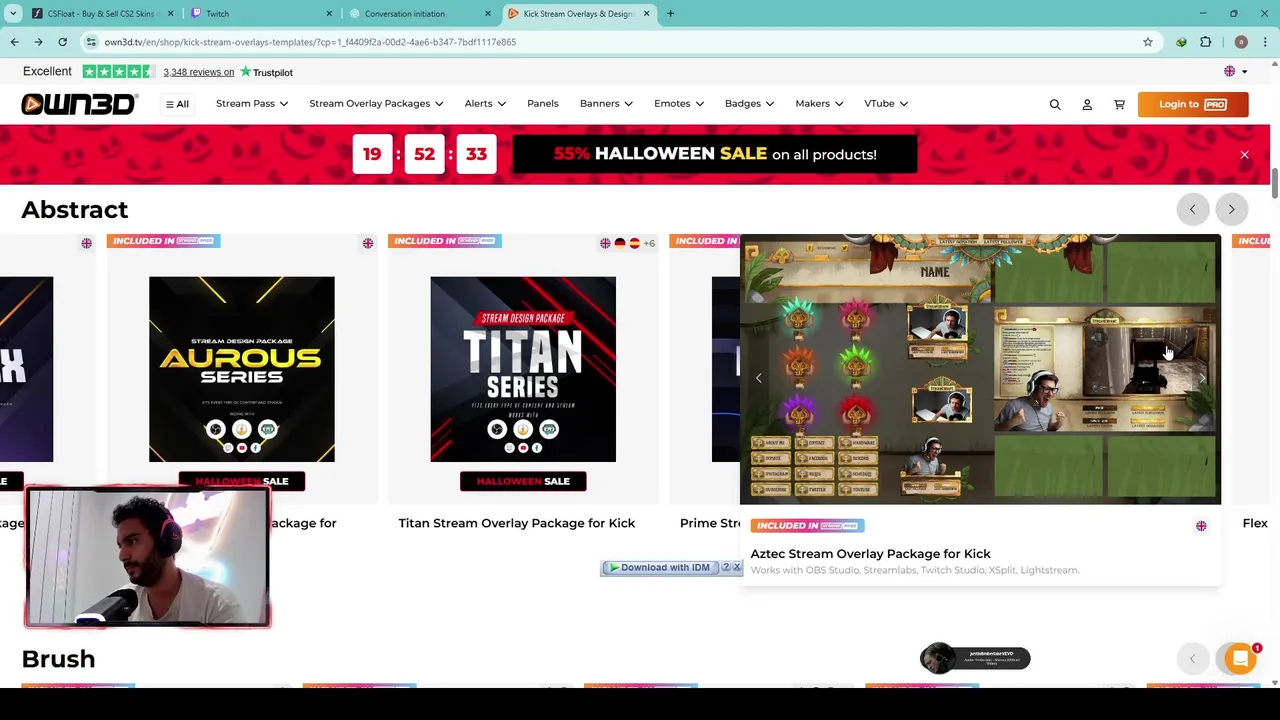Viewport: 1280px width, 720px height.
Task: Open Titan Stream Overlay Package title link
Action: 517,523
